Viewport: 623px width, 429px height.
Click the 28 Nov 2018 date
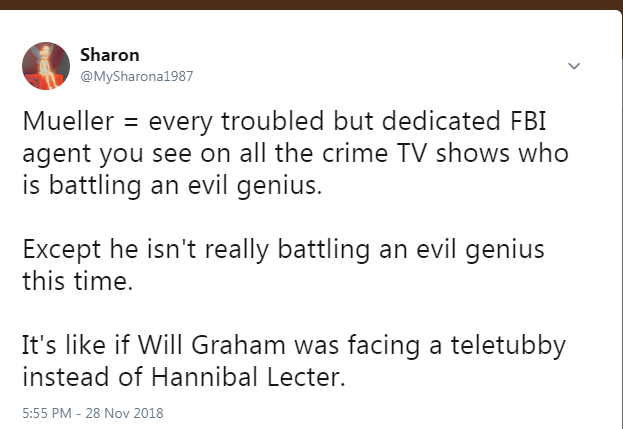129,412
